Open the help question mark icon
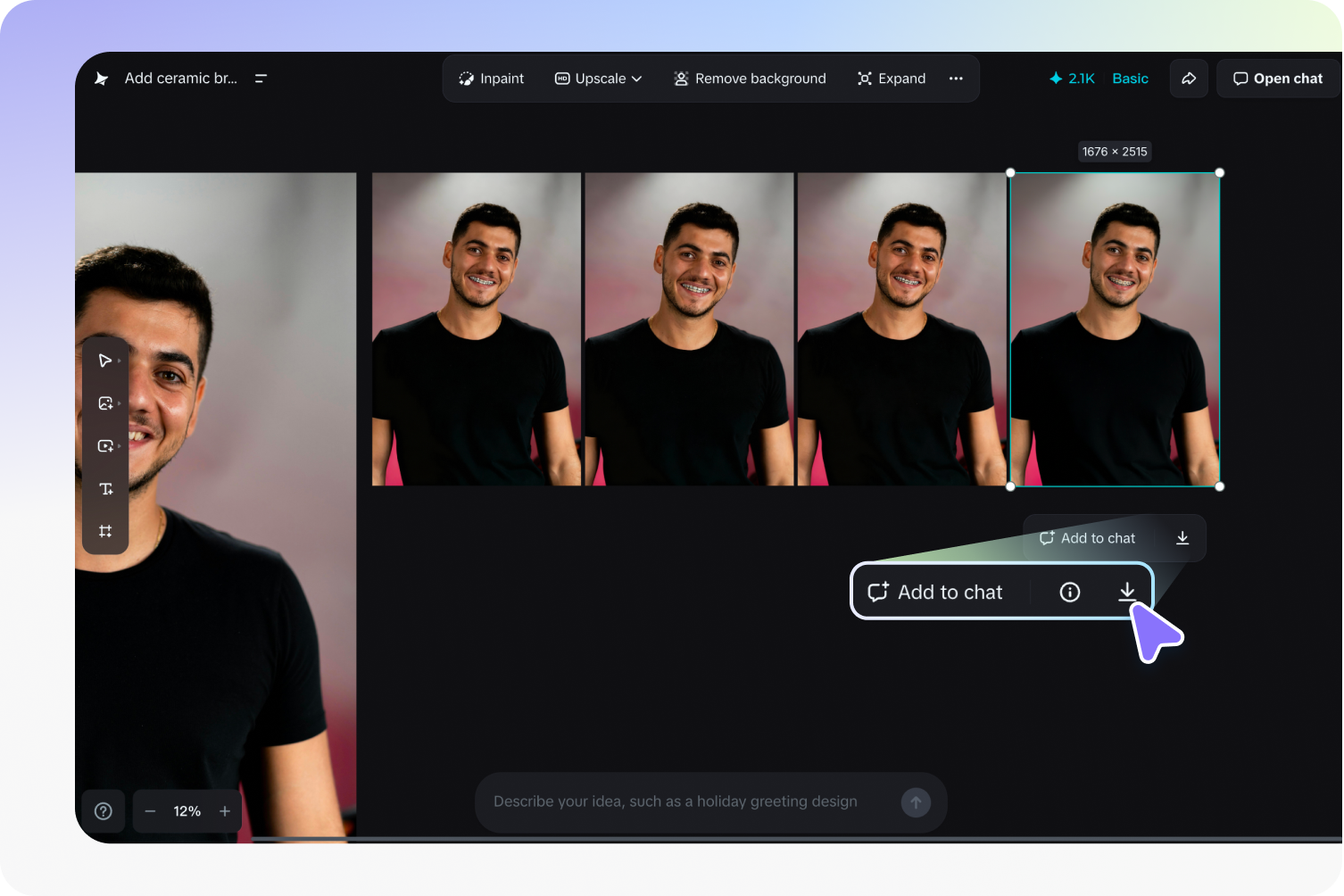Screen dimensions: 1344x896 click(x=104, y=810)
